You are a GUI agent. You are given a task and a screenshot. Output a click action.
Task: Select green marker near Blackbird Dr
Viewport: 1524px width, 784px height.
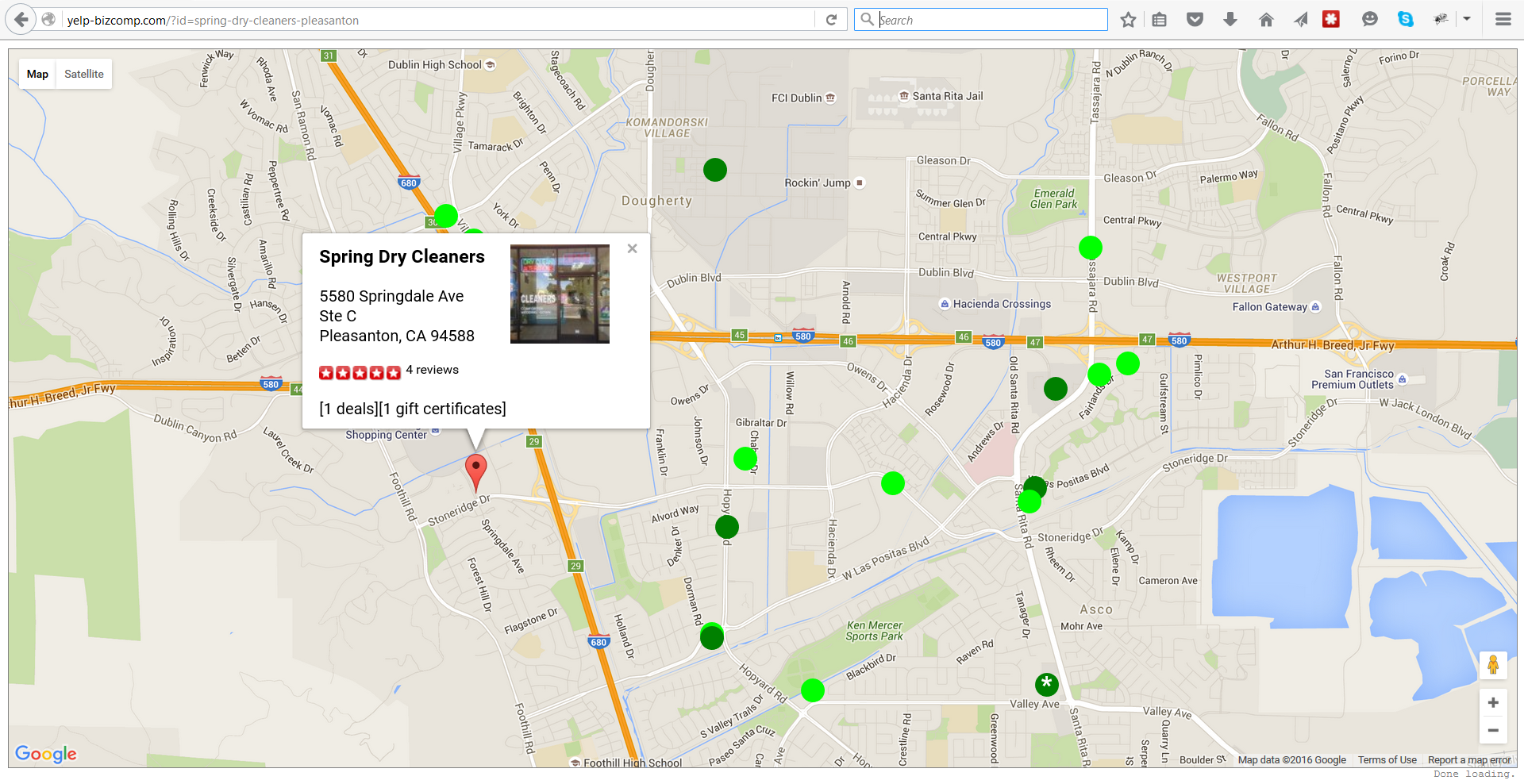coord(813,690)
